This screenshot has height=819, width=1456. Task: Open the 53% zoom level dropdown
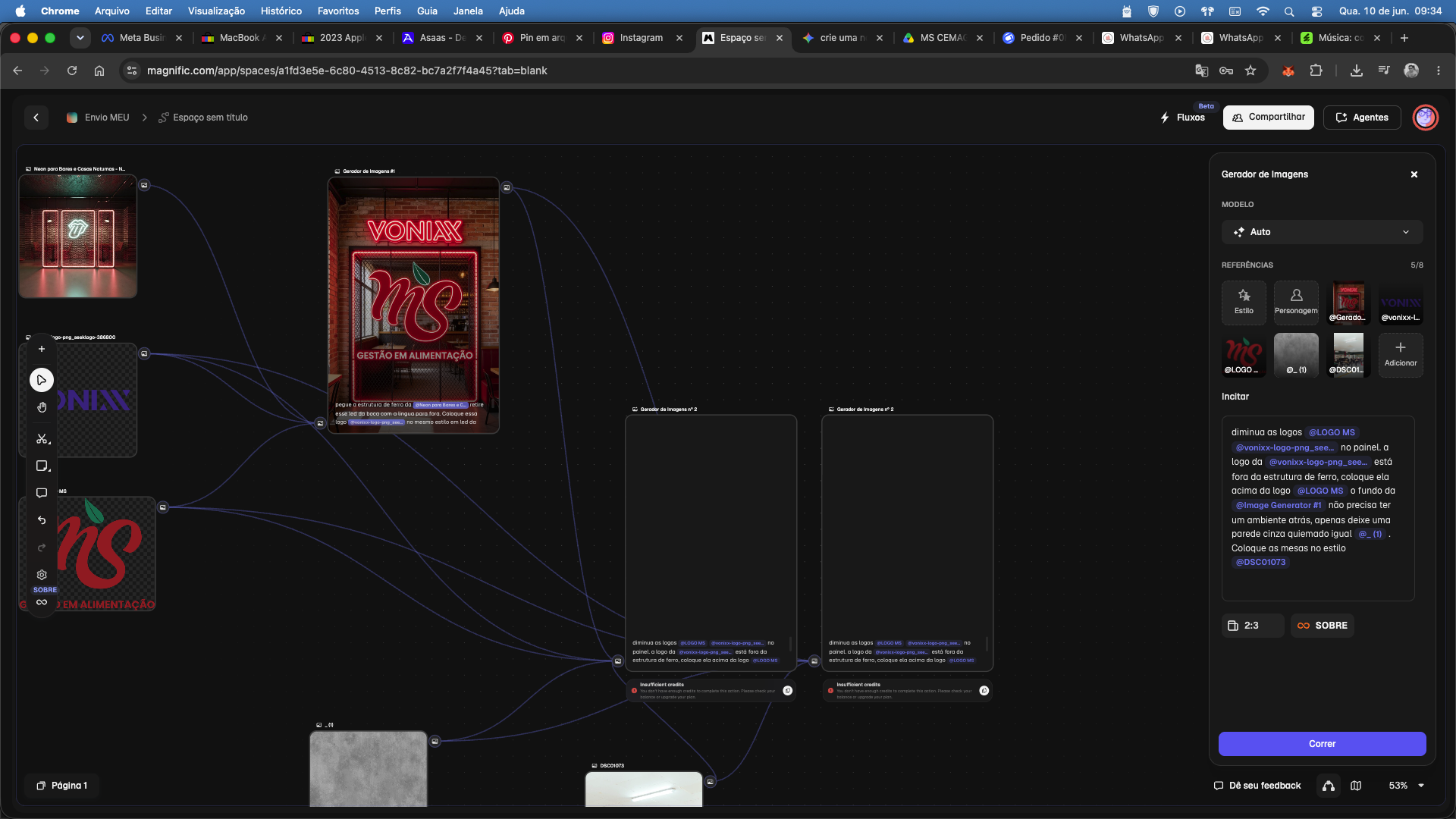[x=1406, y=786]
